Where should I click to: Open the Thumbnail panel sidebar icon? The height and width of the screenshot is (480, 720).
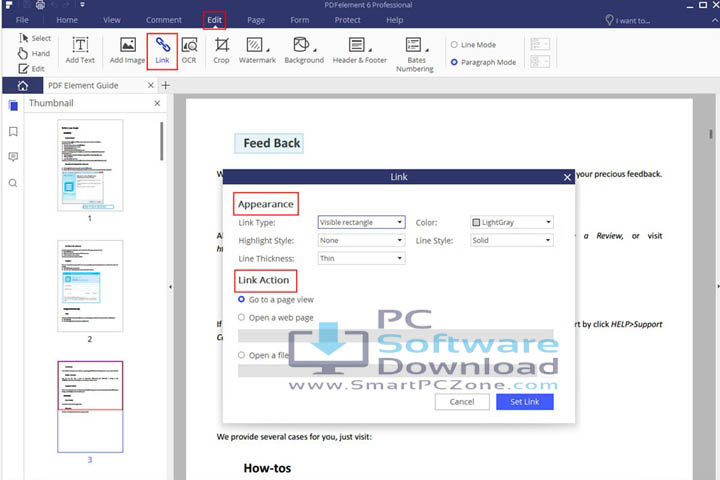[13, 106]
